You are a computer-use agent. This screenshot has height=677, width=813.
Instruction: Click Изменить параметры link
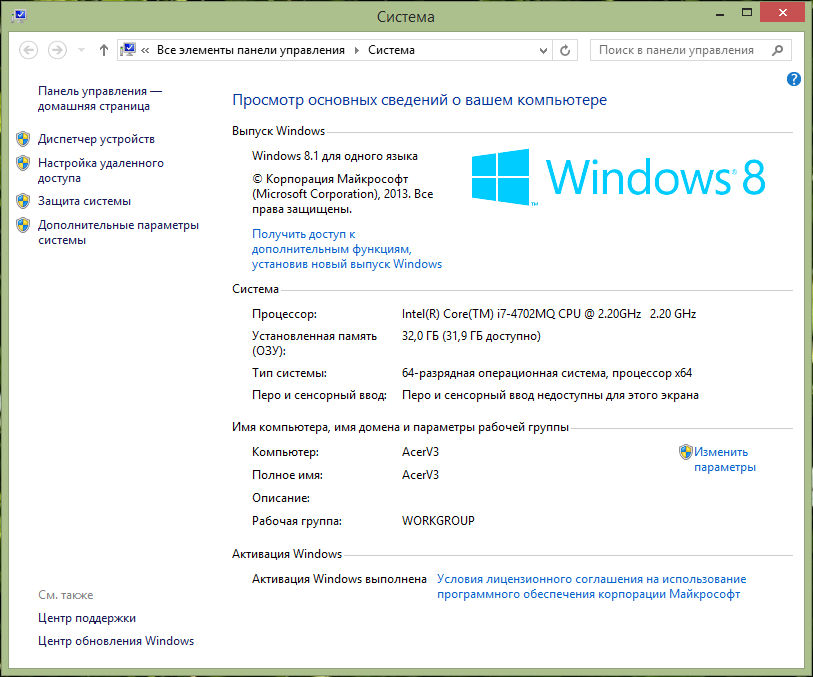[x=724, y=460]
